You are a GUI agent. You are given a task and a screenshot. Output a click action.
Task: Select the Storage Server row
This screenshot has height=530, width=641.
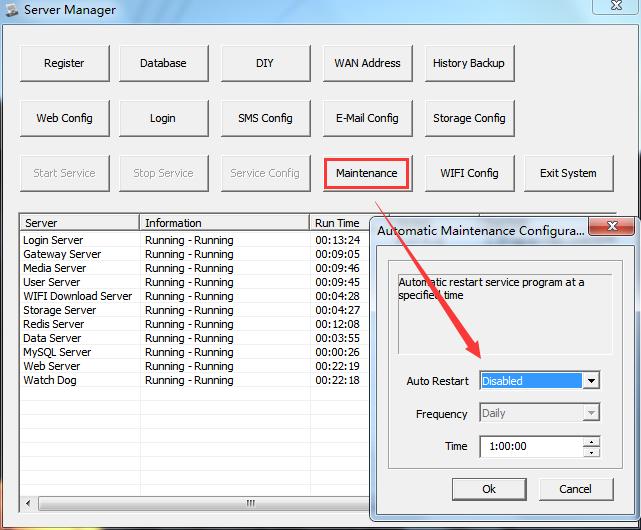pyautogui.click(x=195, y=310)
